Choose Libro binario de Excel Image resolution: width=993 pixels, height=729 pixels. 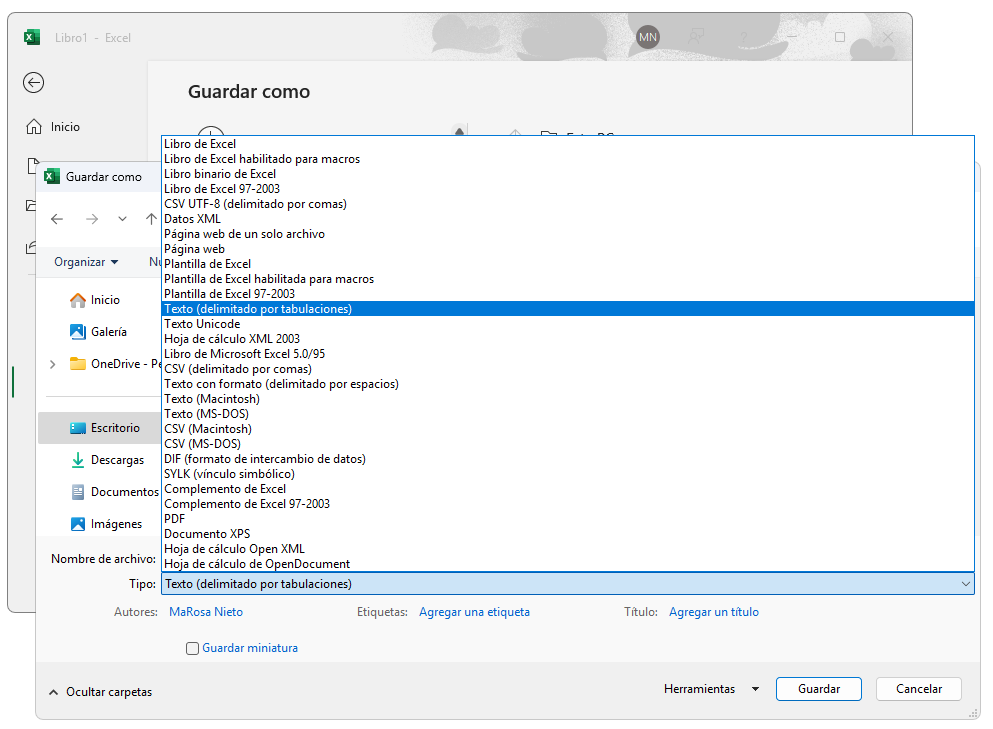click(567, 174)
